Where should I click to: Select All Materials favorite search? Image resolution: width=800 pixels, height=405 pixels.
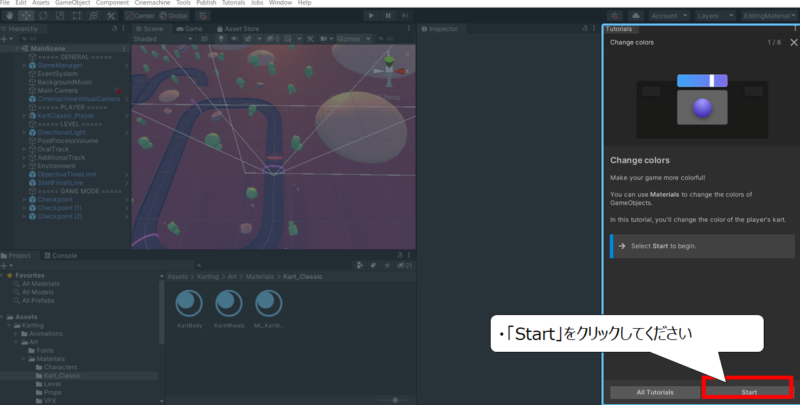pyautogui.click(x=40, y=284)
